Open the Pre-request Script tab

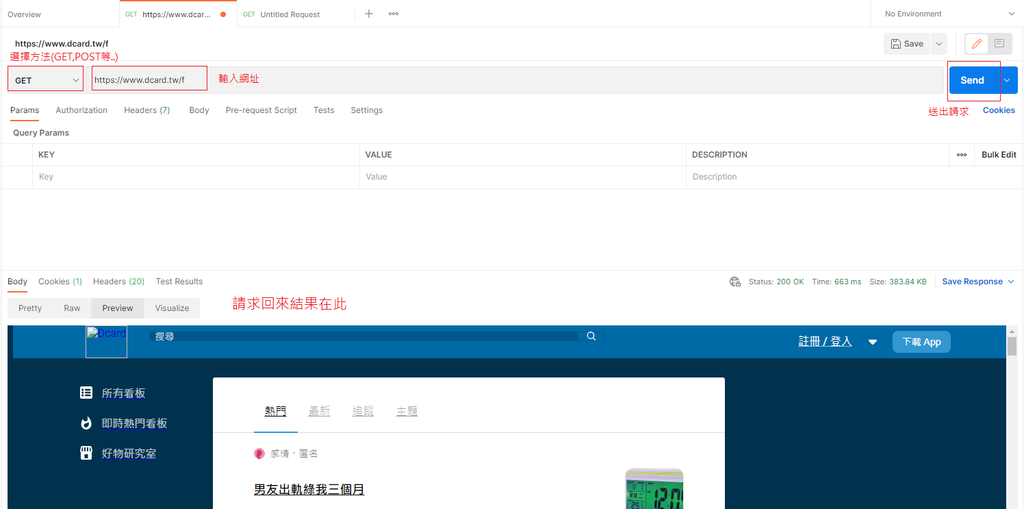click(261, 110)
